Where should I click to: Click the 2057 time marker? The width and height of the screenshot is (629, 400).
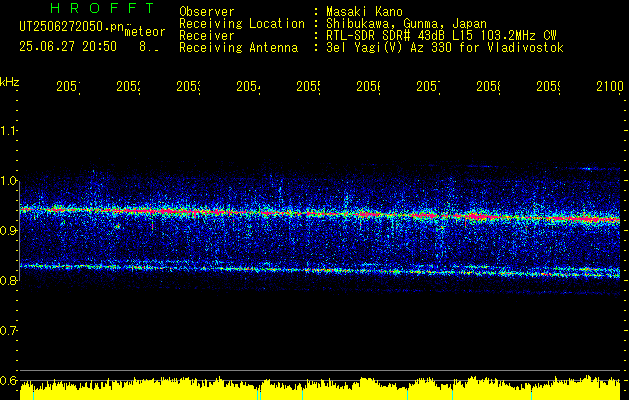(428, 86)
